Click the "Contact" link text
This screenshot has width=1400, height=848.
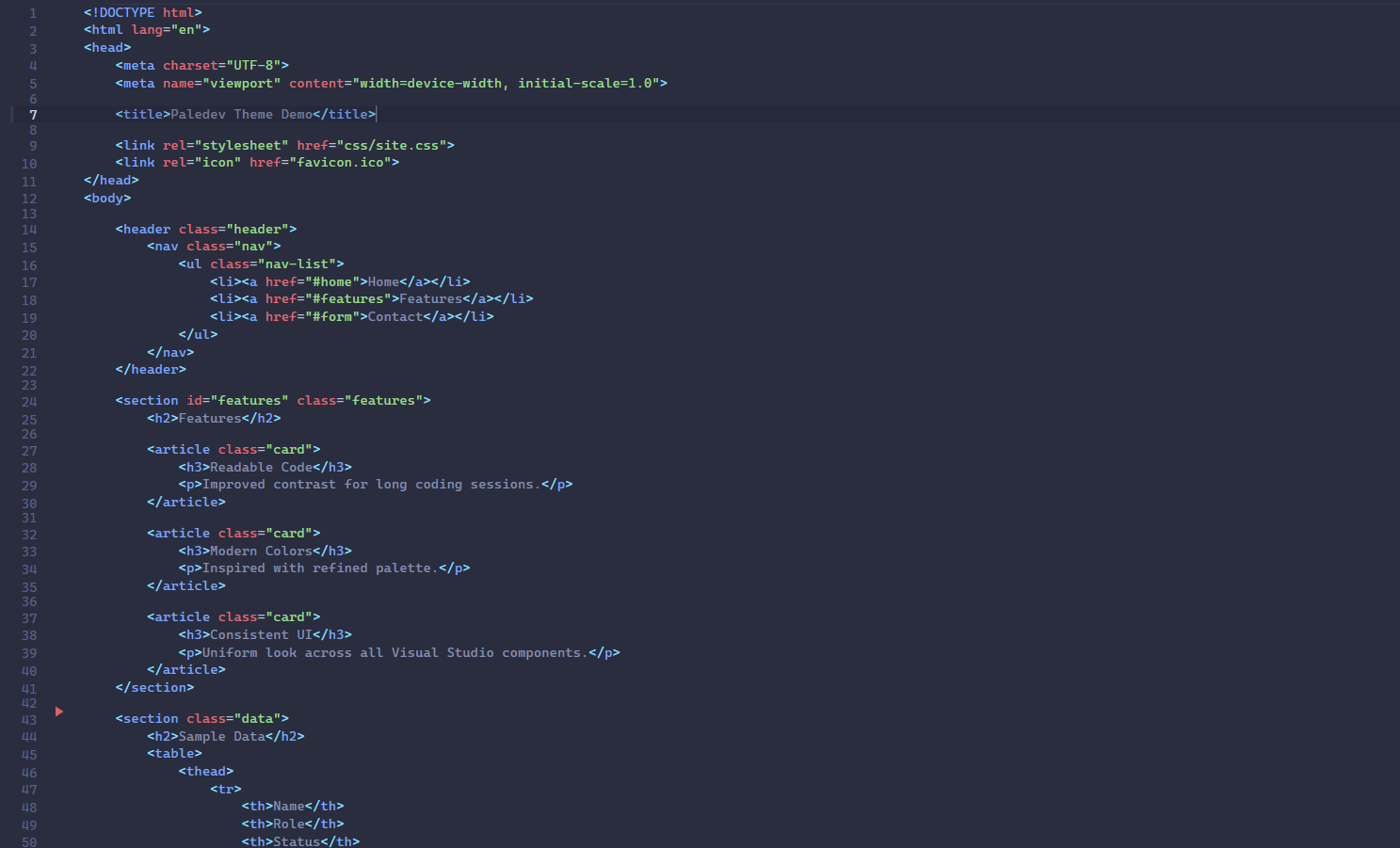coord(395,316)
